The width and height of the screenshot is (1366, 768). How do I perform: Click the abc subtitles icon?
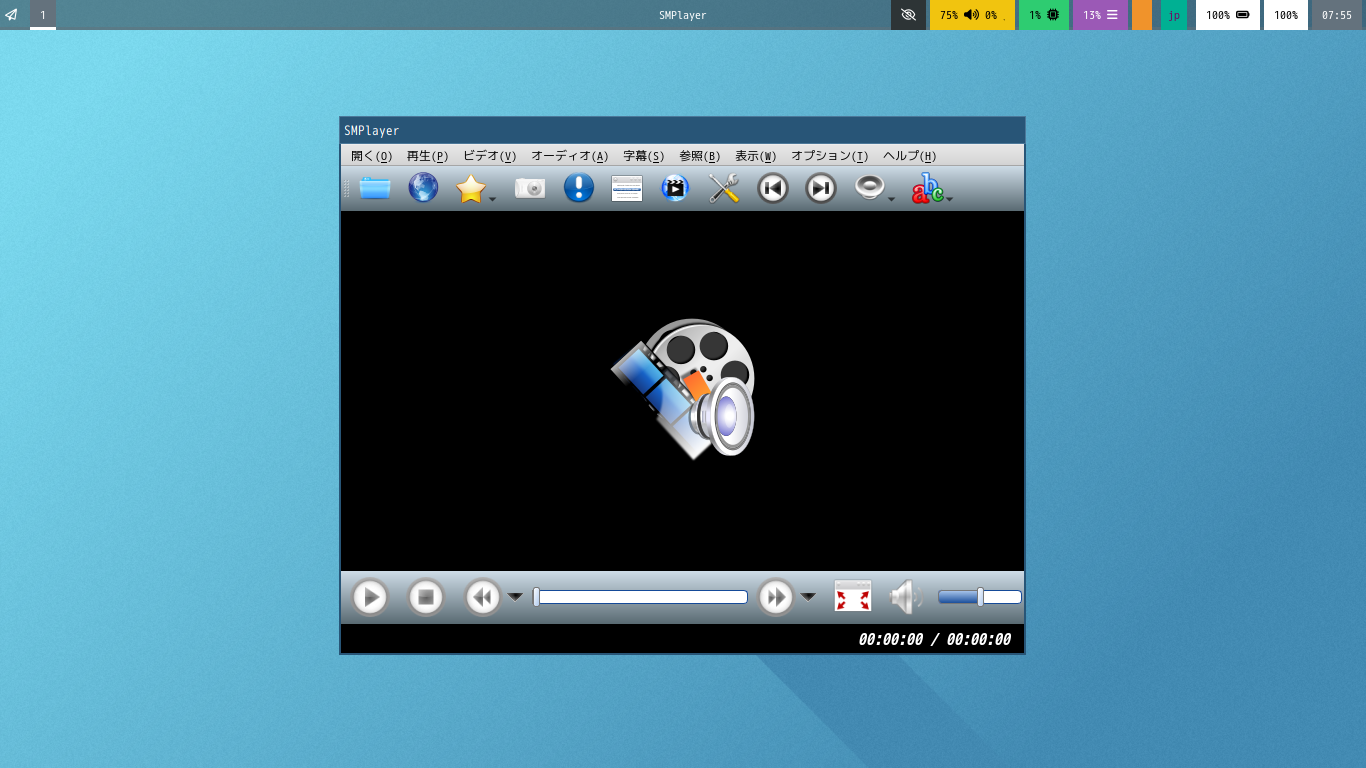[x=927, y=188]
